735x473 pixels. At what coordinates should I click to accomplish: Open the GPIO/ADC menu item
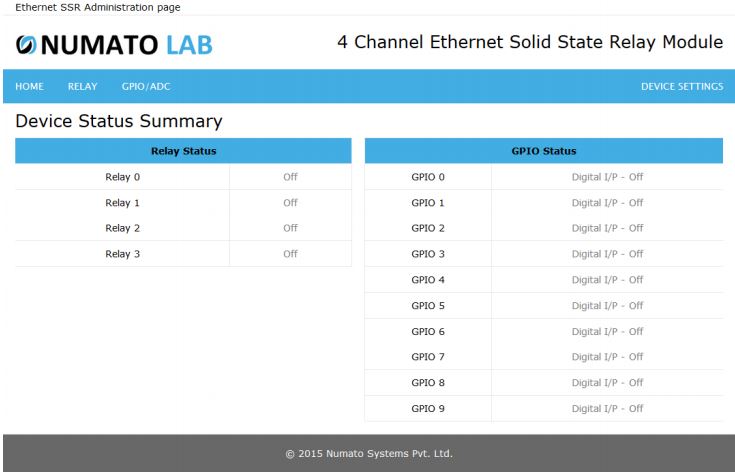(x=146, y=86)
